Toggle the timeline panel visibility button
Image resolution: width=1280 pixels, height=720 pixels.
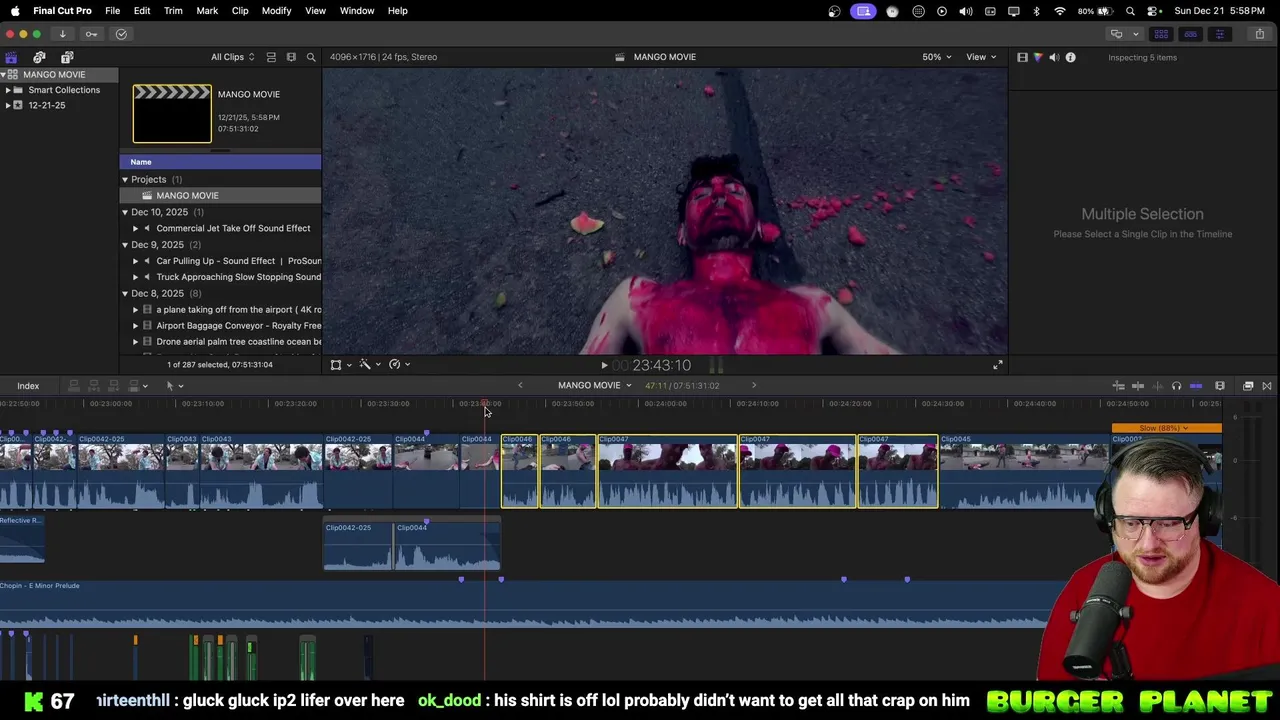(1190, 34)
